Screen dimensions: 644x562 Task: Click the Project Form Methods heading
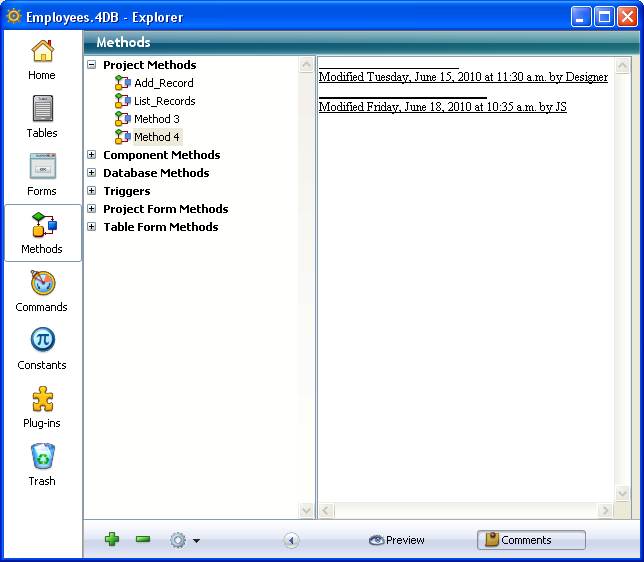166,209
